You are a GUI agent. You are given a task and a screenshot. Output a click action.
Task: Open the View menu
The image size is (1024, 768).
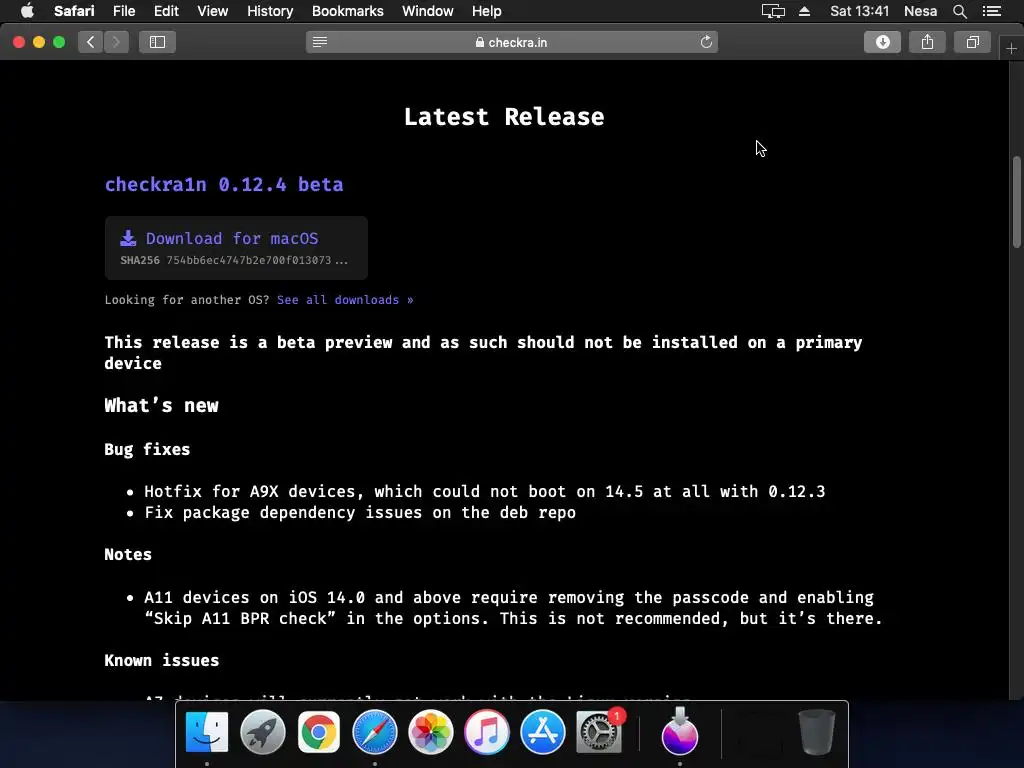point(212,11)
